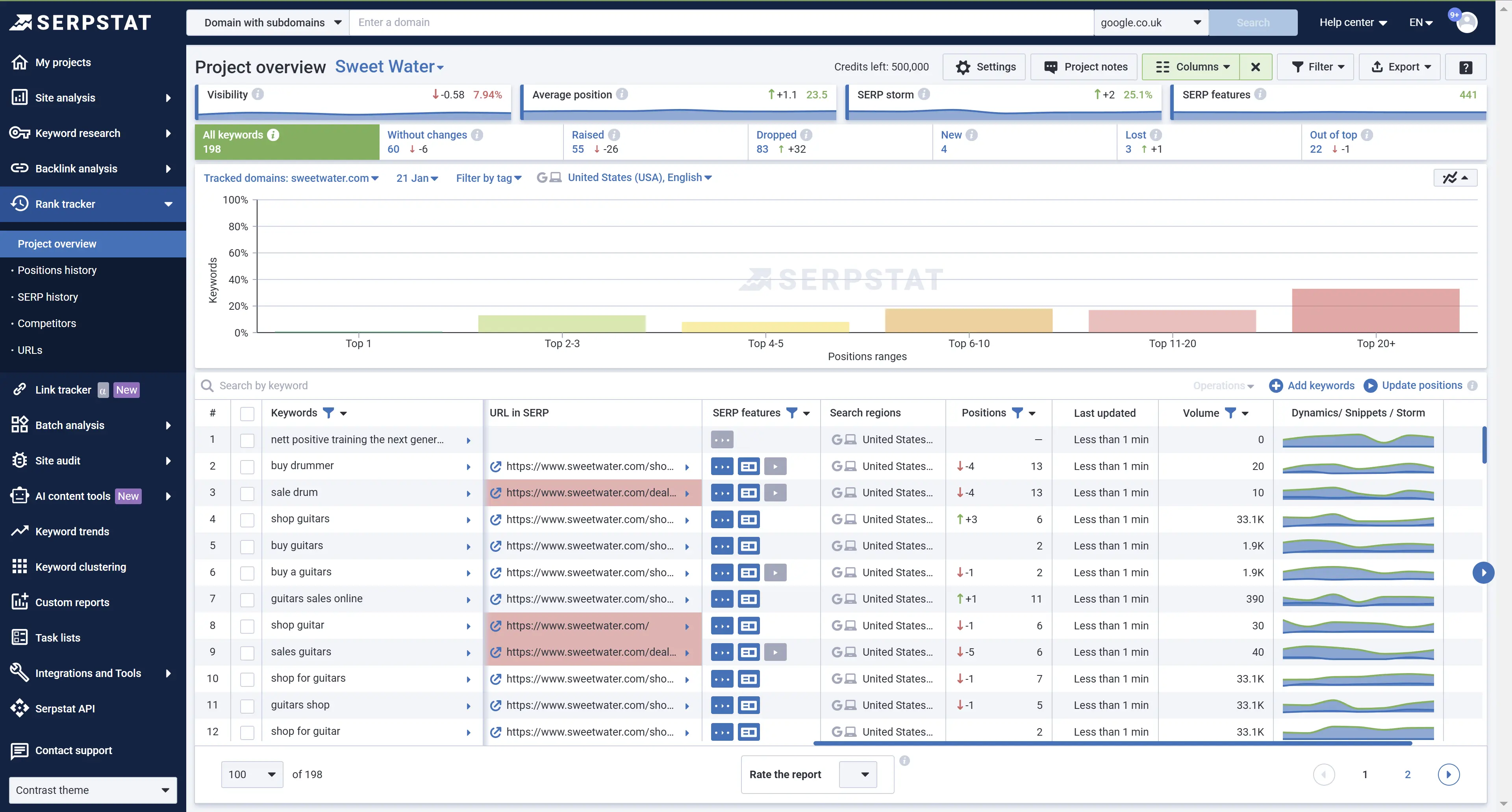This screenshot has width=1512, height=812.
Task: Click the horizontal table scrollbar
Action: click(x=1112, y=744)
